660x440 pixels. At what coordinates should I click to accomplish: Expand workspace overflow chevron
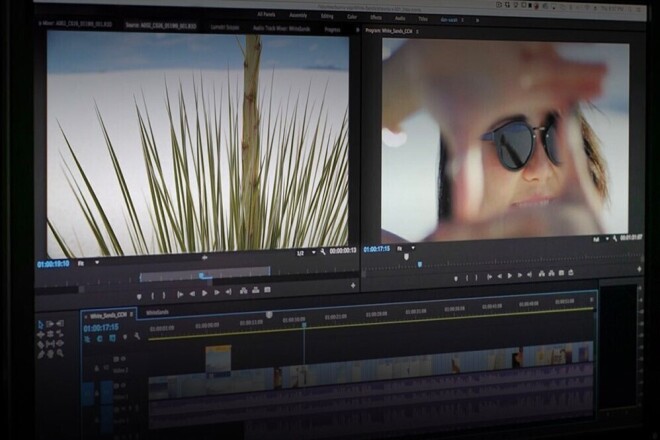[477, 20]
